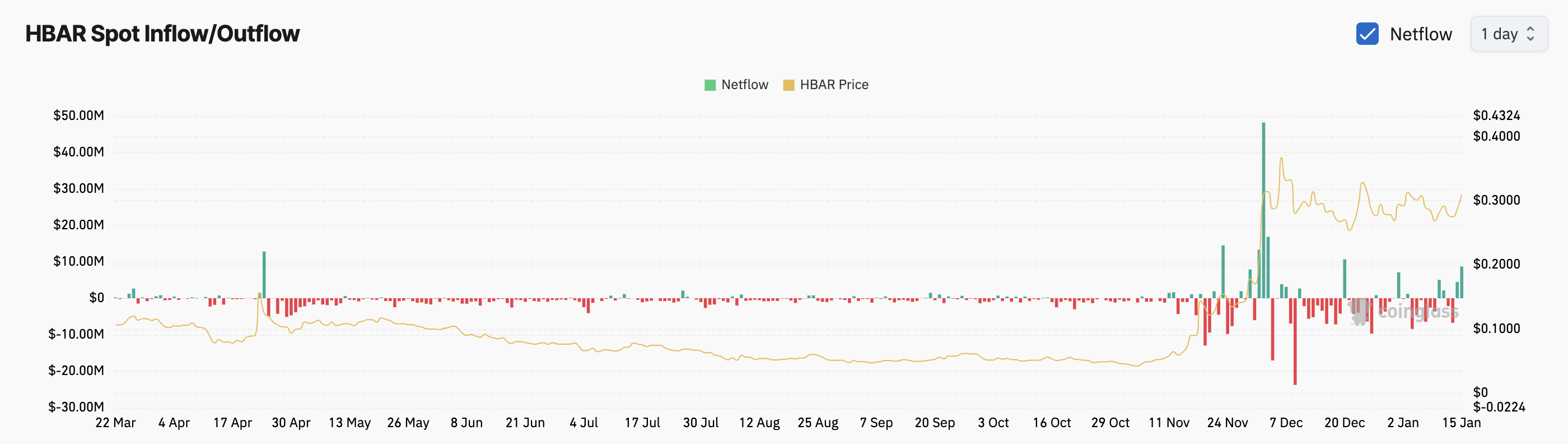Click the 7 Dec date axis label
The image size is (1568, 444).
click(x=1286, y=423)
